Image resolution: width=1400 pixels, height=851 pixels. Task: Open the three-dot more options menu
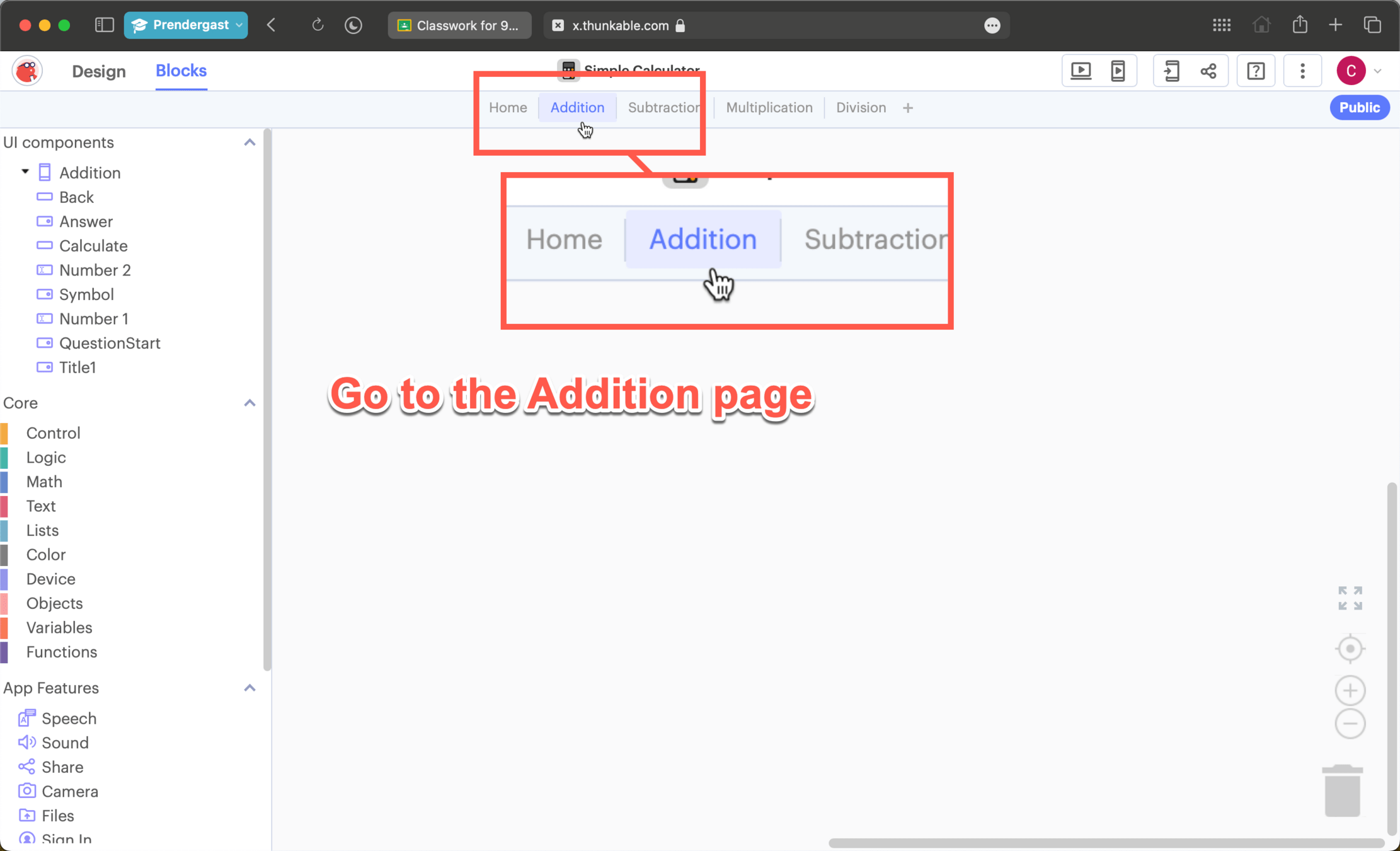click(x=1302, y=71)
